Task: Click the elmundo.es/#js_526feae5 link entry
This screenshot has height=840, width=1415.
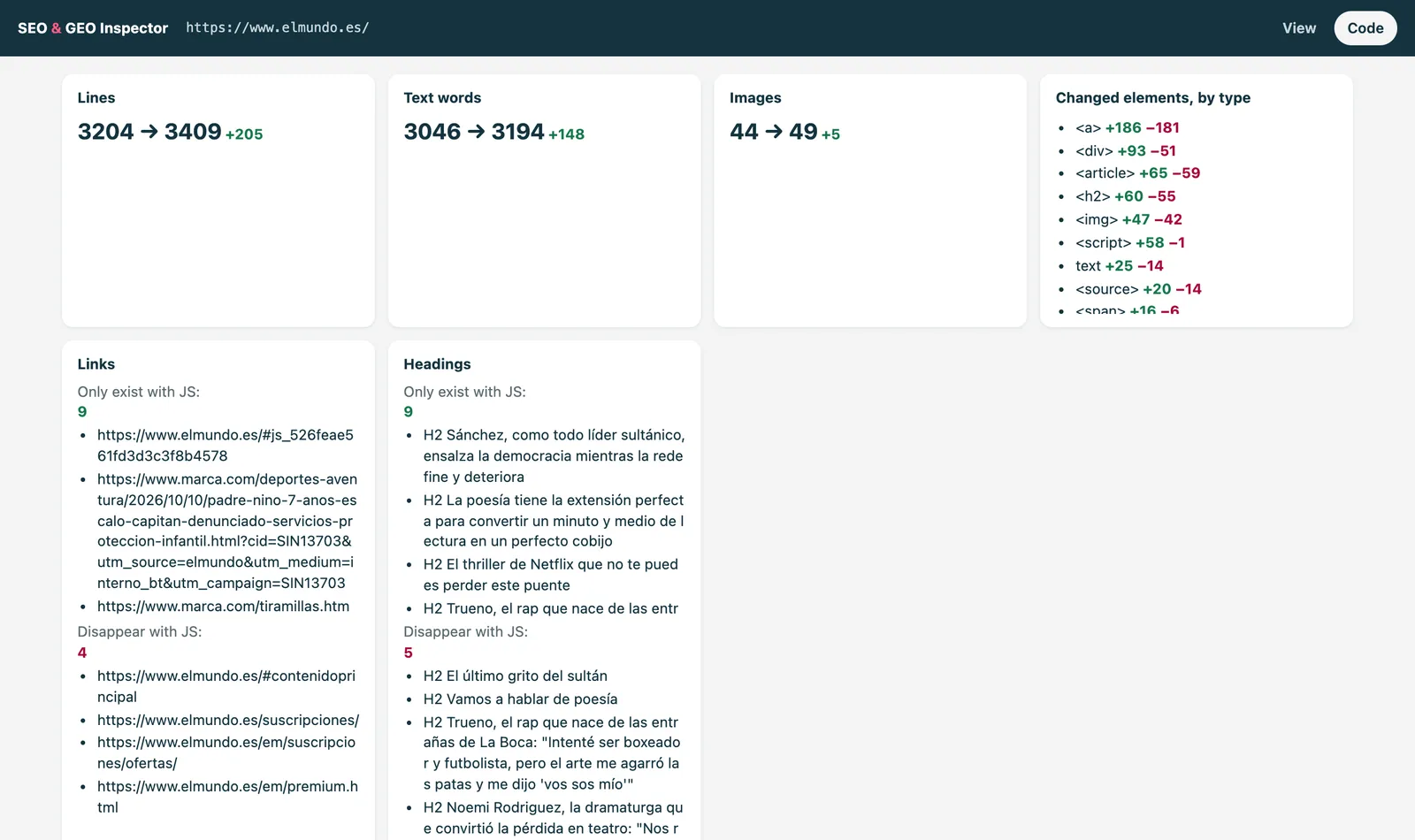Action: [x=227, y=445]
